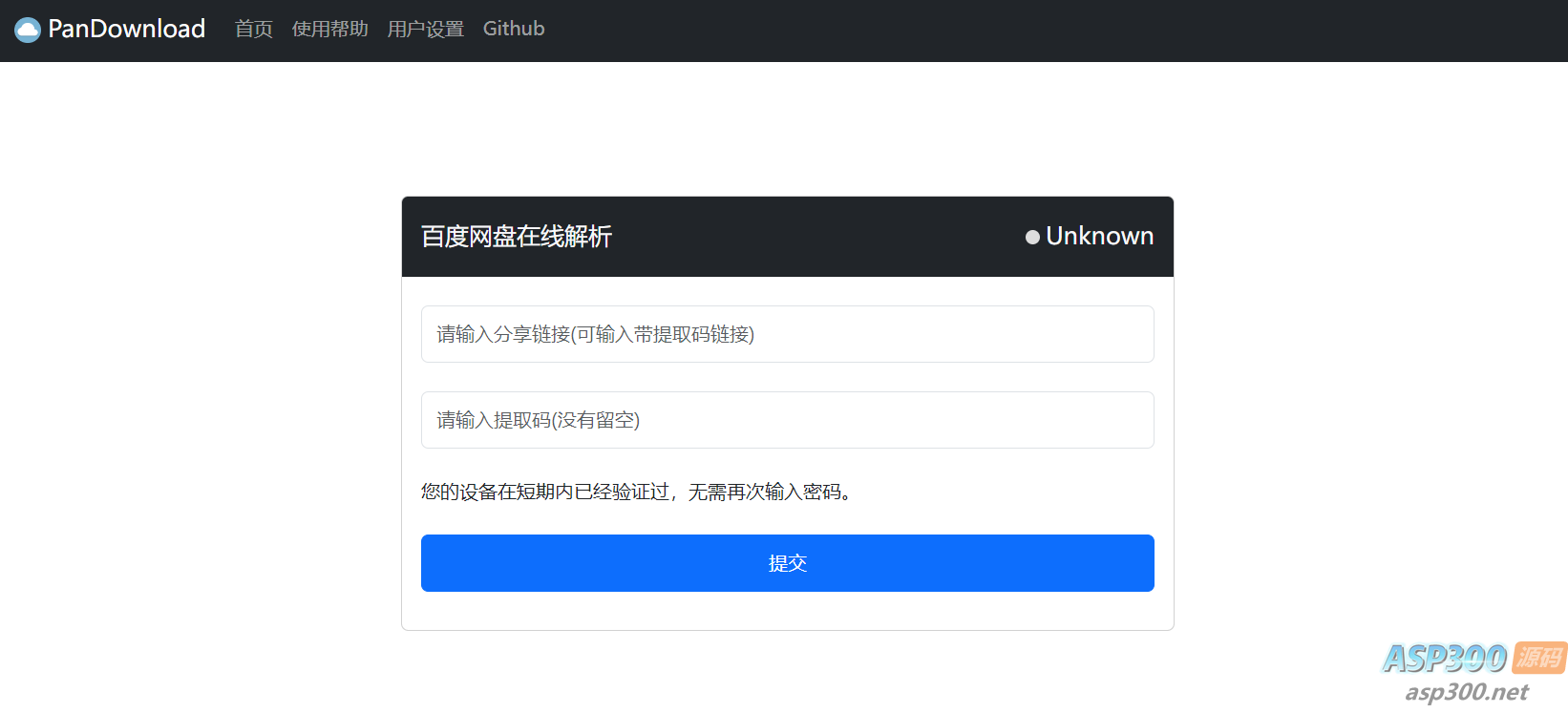This screenshot has height=713, width=1568.
Task: Submit the form with 提交 button
Action: (x=788, y=563)
